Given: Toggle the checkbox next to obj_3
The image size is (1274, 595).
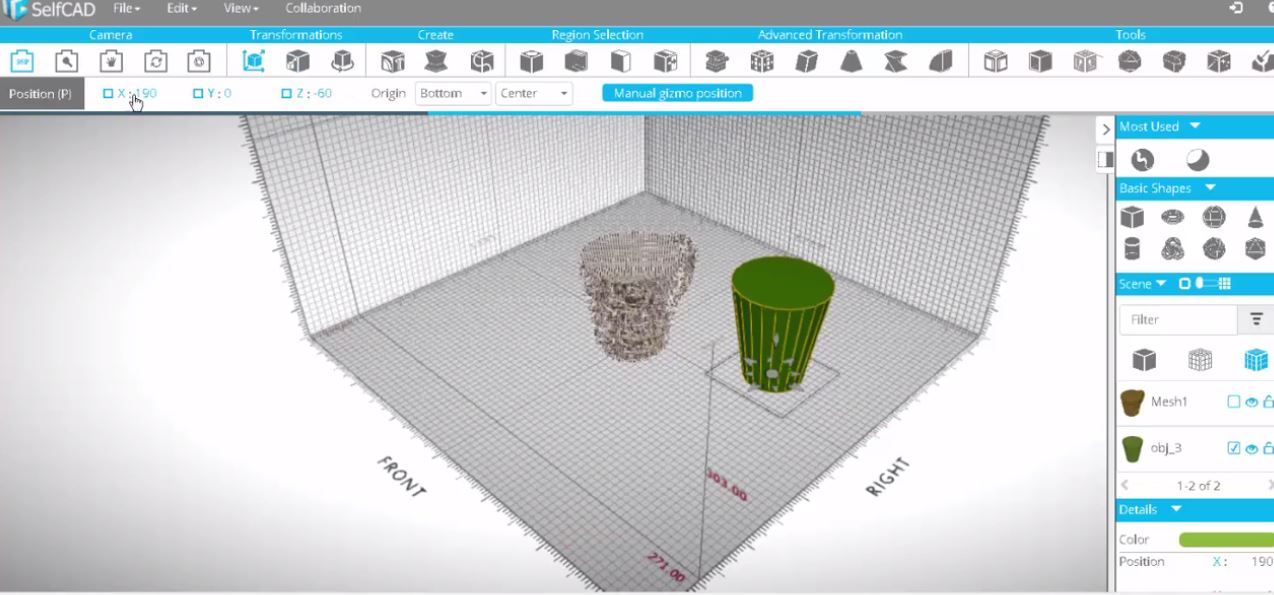Looking at the screenshot, I should 1233,448.
